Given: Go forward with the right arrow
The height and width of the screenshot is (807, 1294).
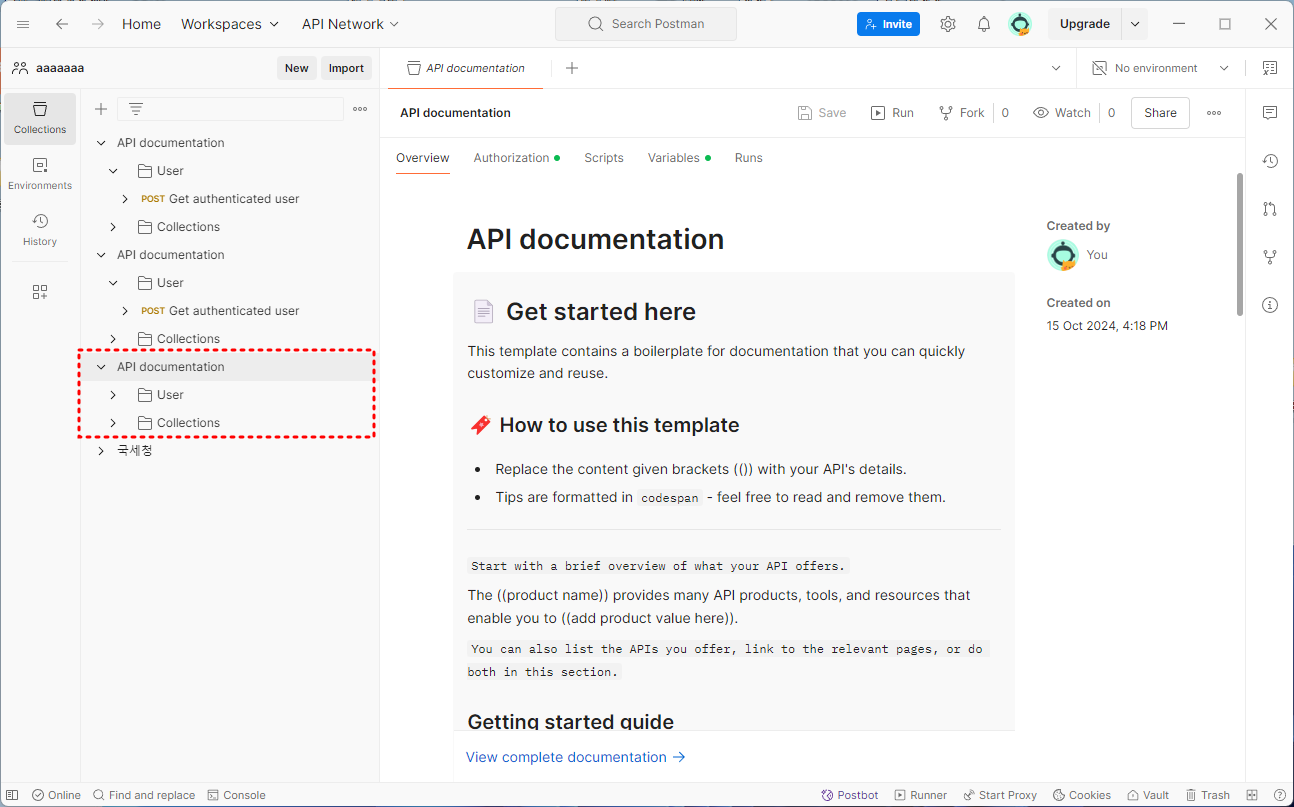Looking at the screenshot, I should 97,24.
